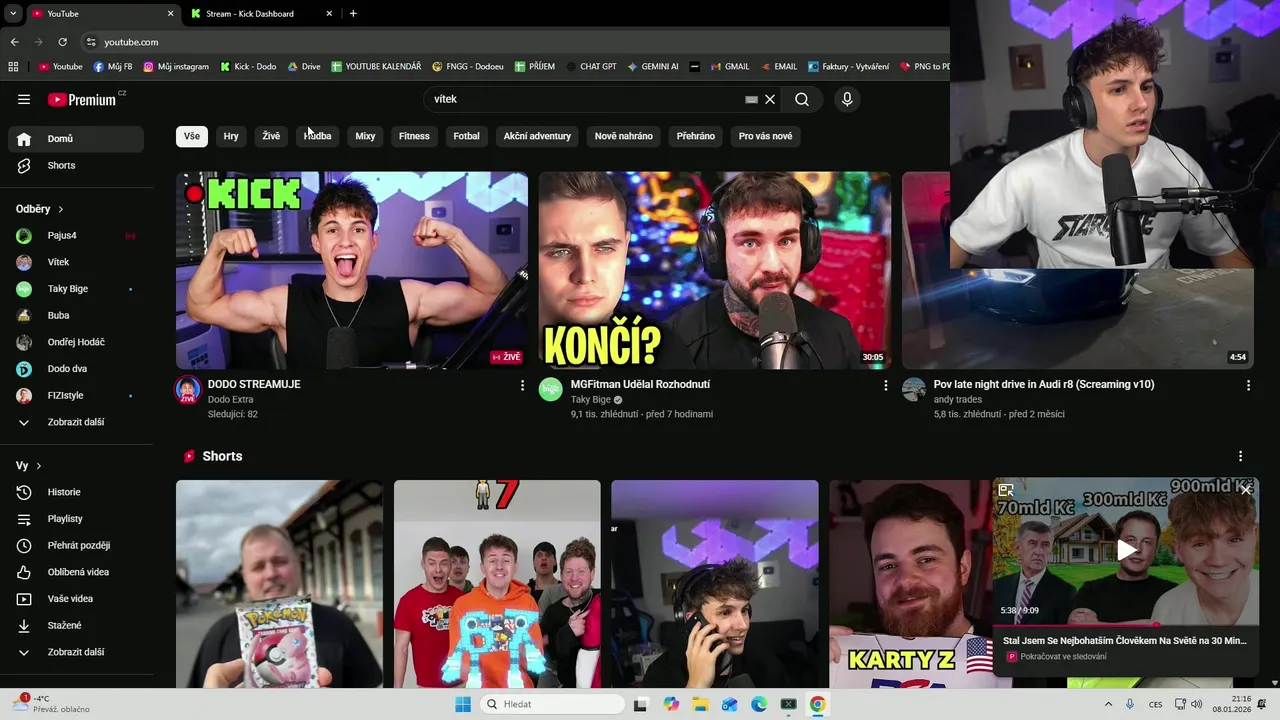Open Windows Start menu

coord(463,704)
